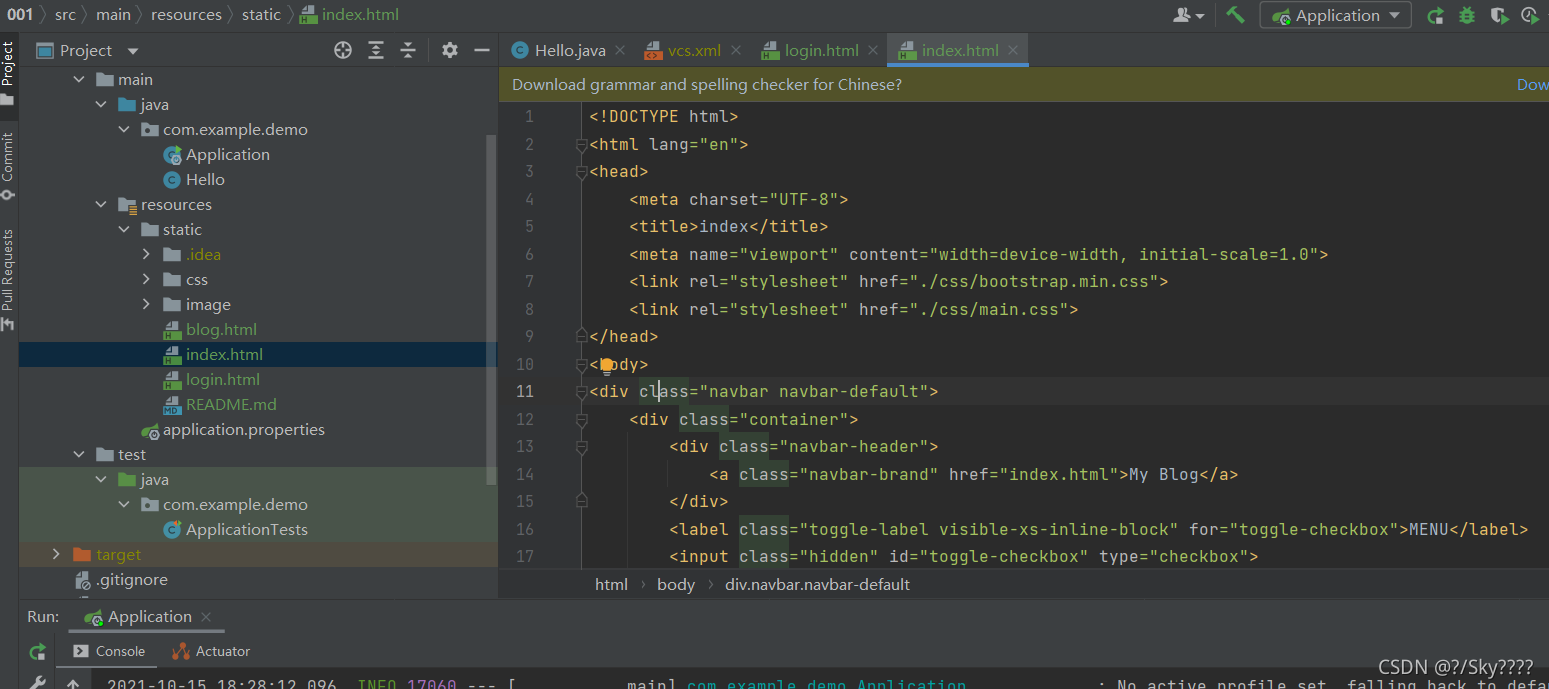Collapse the main folder in tree
Image resolution: width=1549 pixels, height=689 pixels.
(80, 80)
